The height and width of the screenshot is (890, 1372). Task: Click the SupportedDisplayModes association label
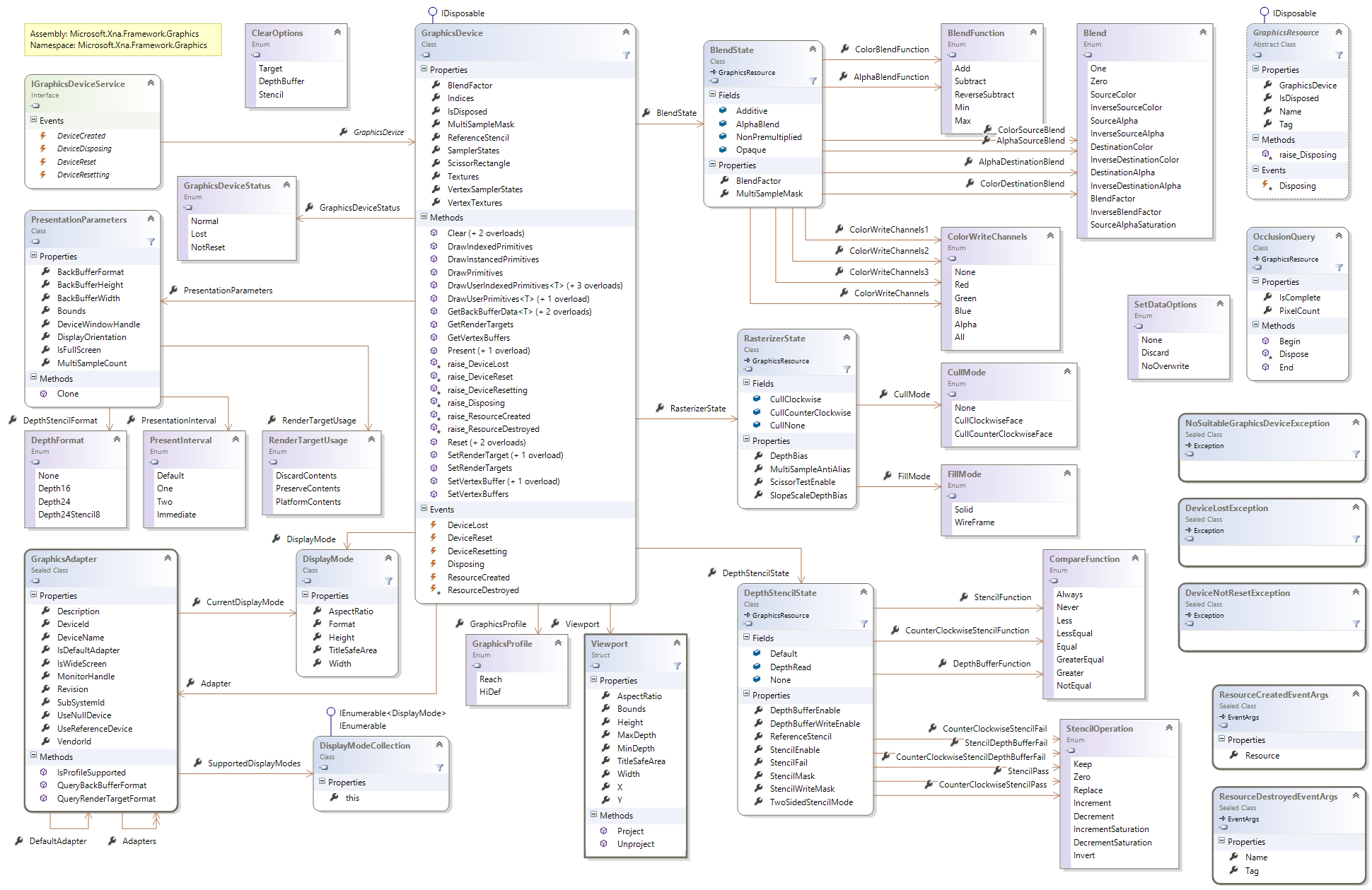pyautogui.click(x=254, y=763)
